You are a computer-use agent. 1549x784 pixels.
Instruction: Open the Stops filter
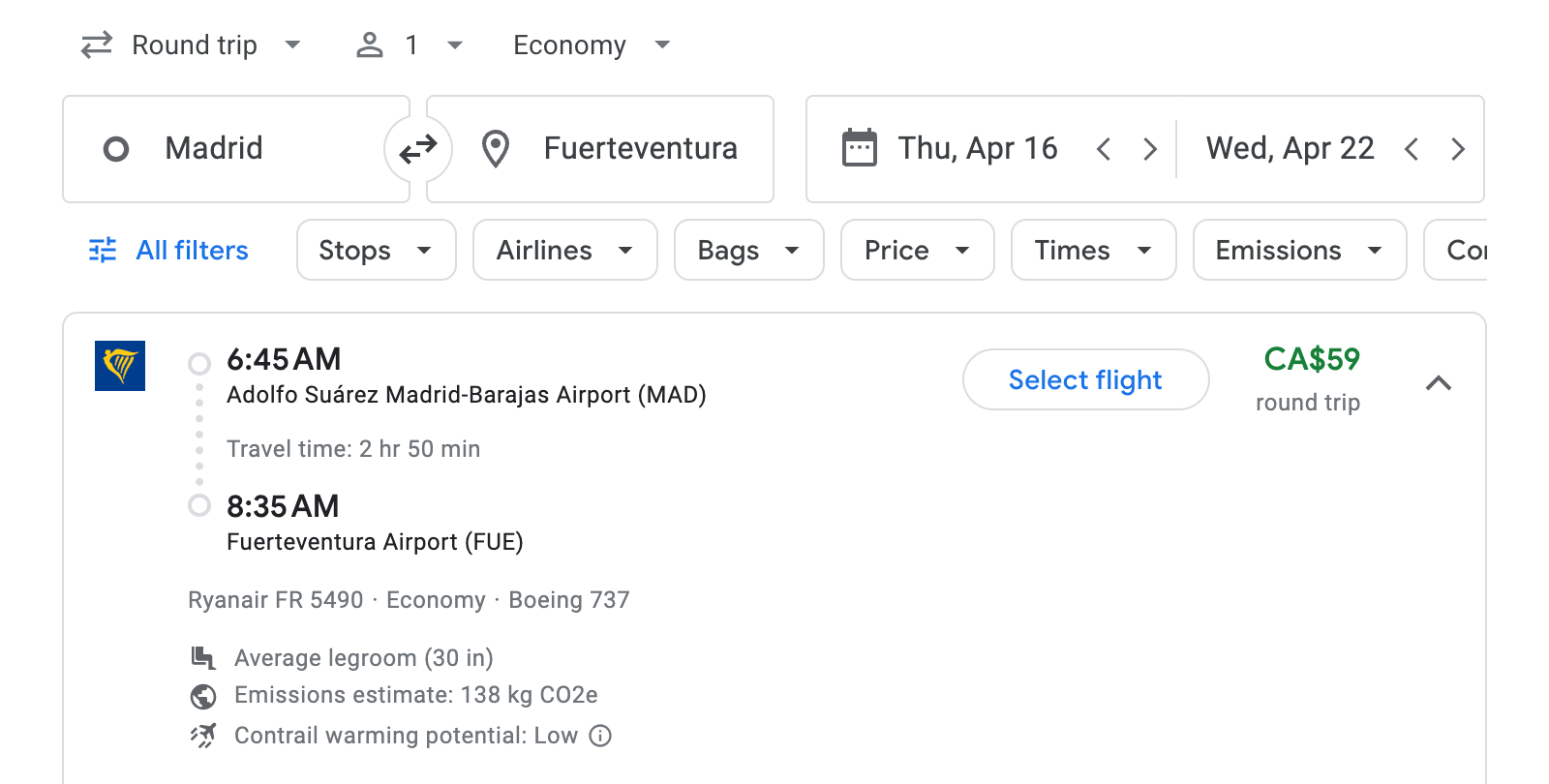coord(376,250)
